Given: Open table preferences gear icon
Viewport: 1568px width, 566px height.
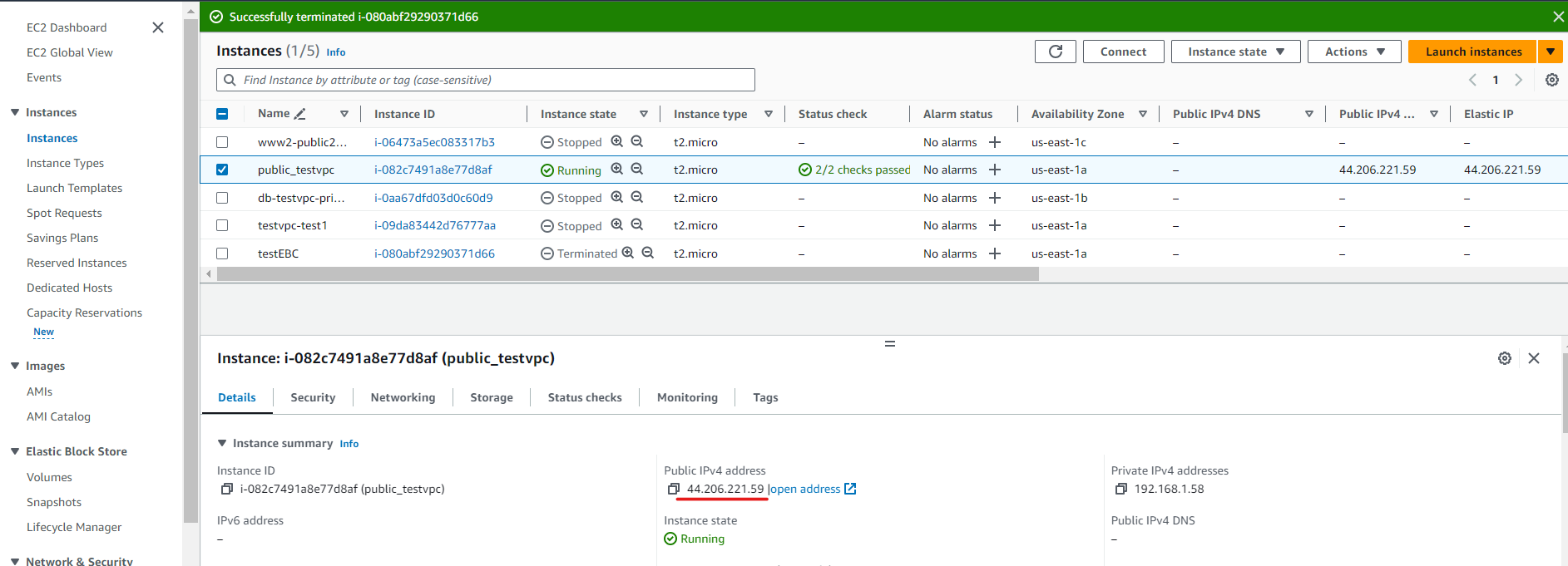Looking at the screenshot, I should tap(1552, 80).
